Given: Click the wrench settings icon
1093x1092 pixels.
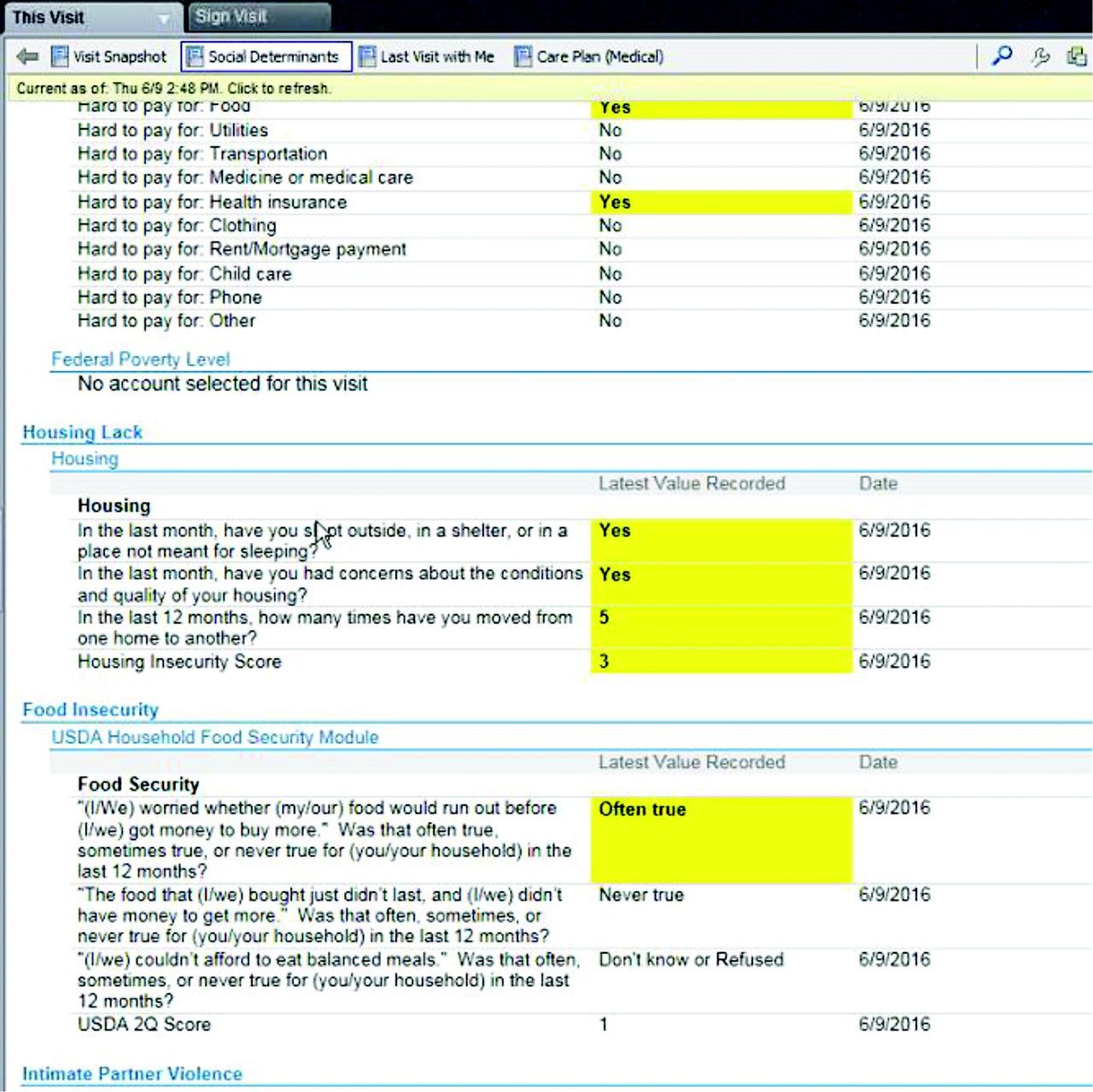Looking at the screenshot, I should [x=1039, y=56].
